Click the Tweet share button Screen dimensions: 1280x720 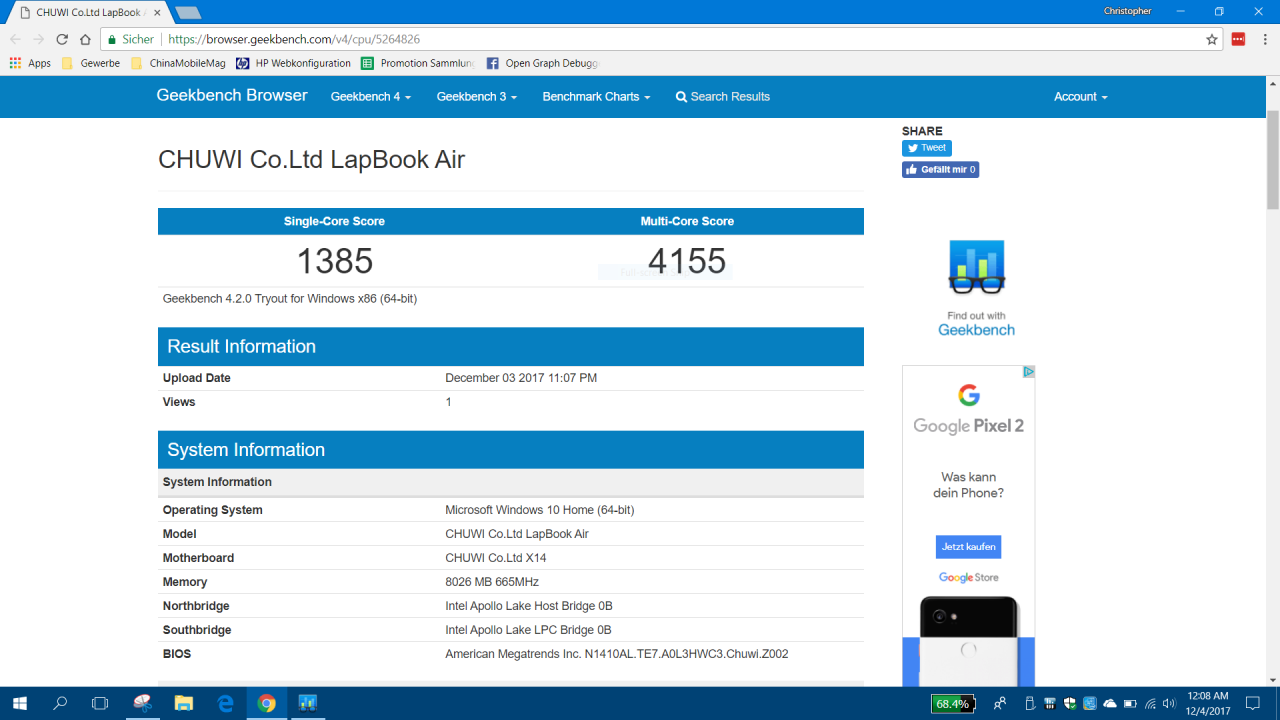[927, 148]
